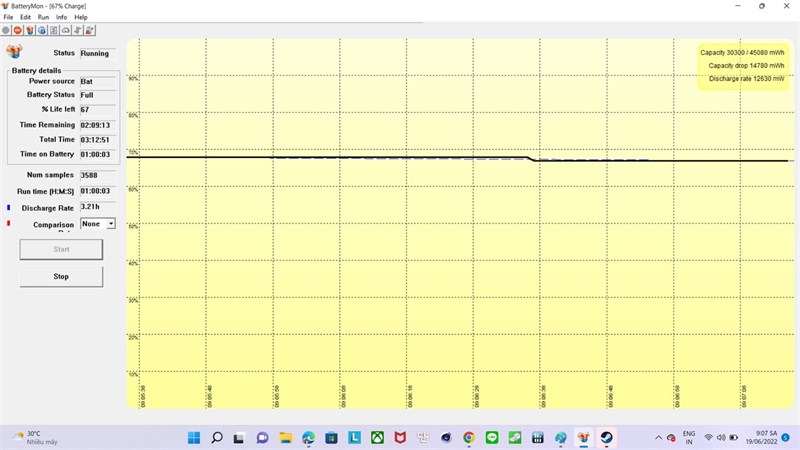Click the Stop button

(x=61, y=276)
